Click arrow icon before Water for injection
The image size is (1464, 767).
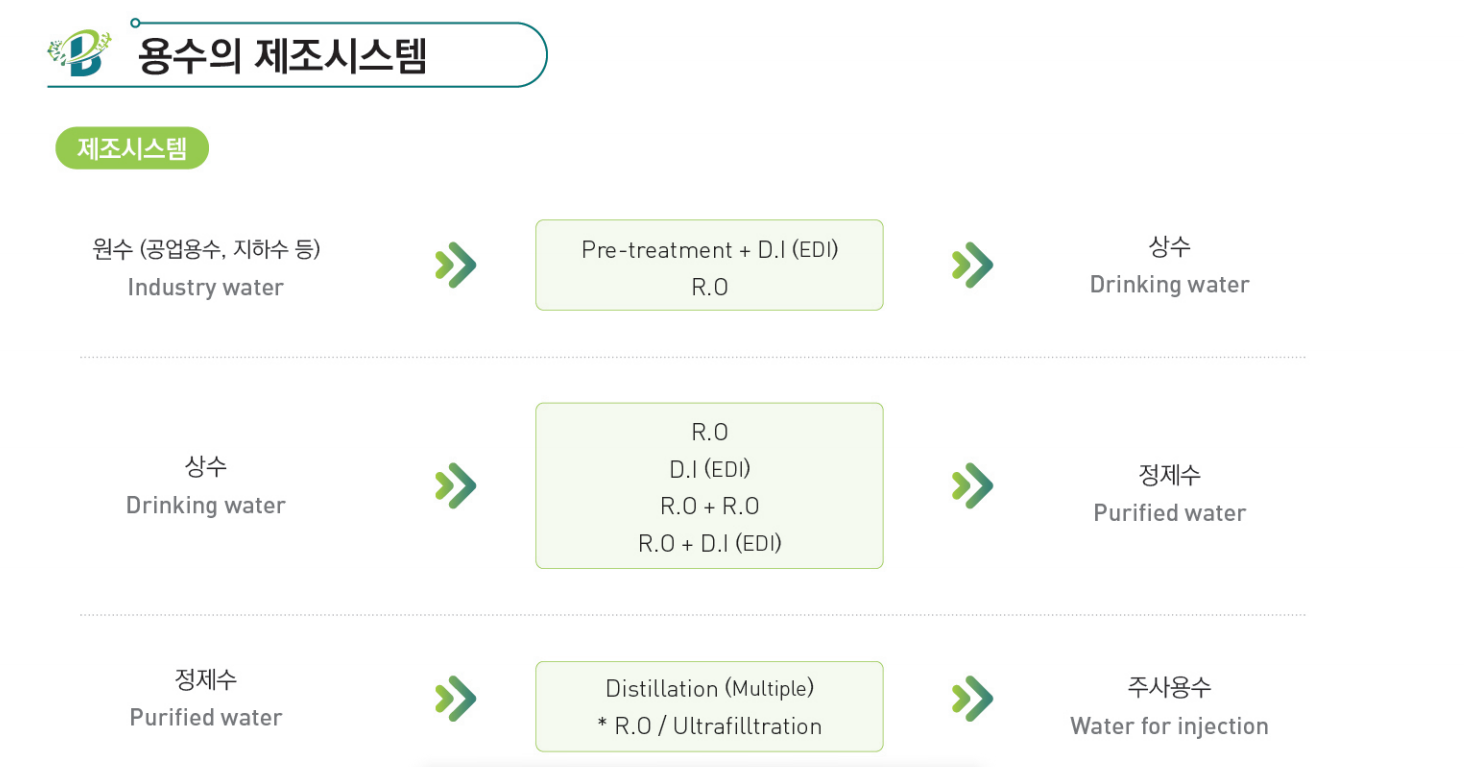point(972,698)
